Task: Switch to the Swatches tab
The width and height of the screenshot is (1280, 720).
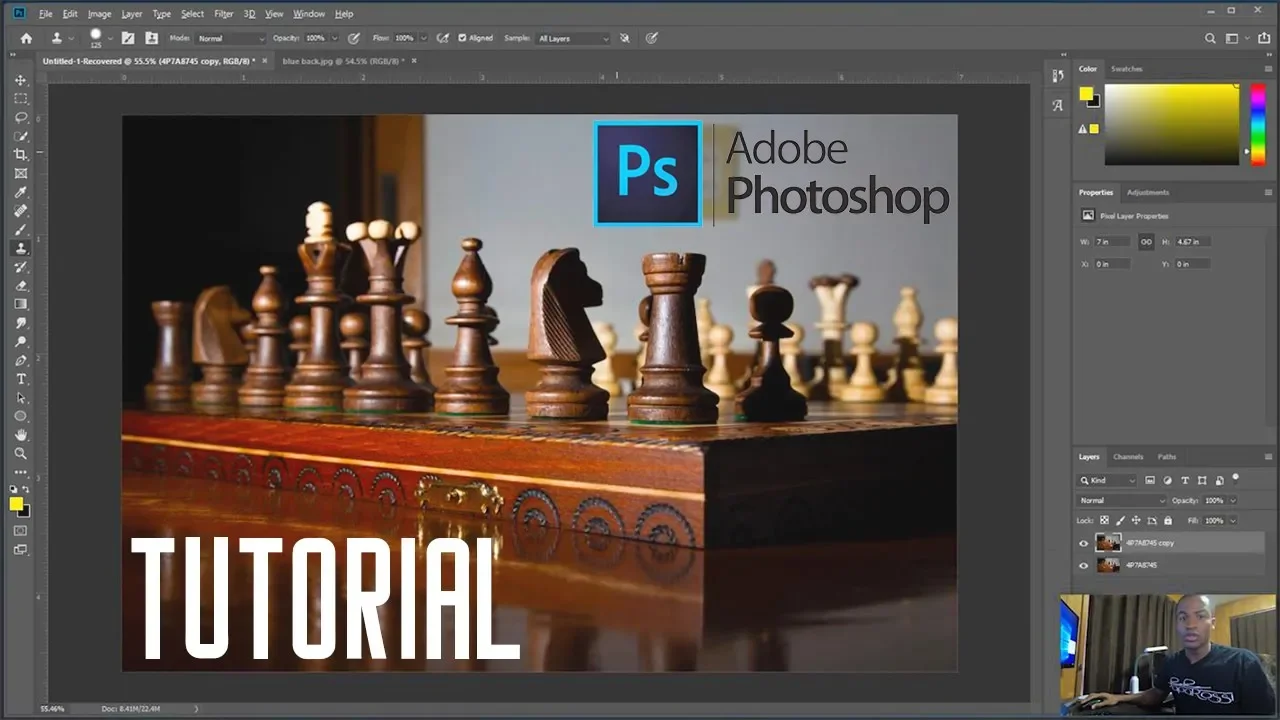Action: pyautogui.click(x=1127, y=69)
